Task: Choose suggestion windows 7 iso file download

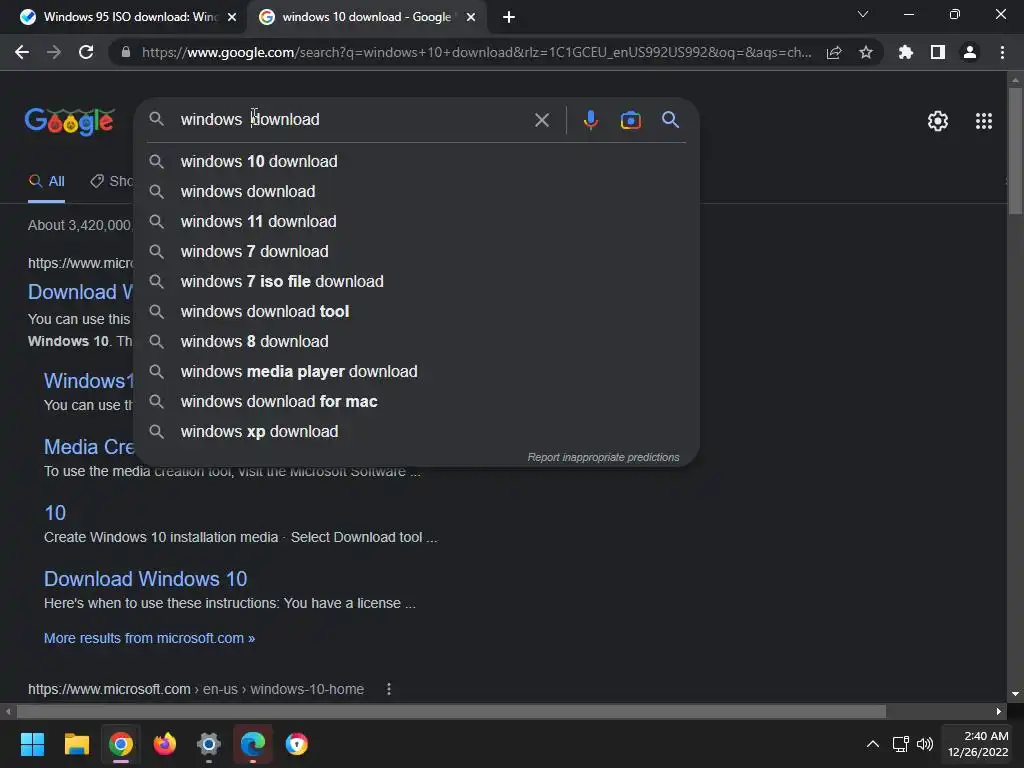Action: point(416,281)
